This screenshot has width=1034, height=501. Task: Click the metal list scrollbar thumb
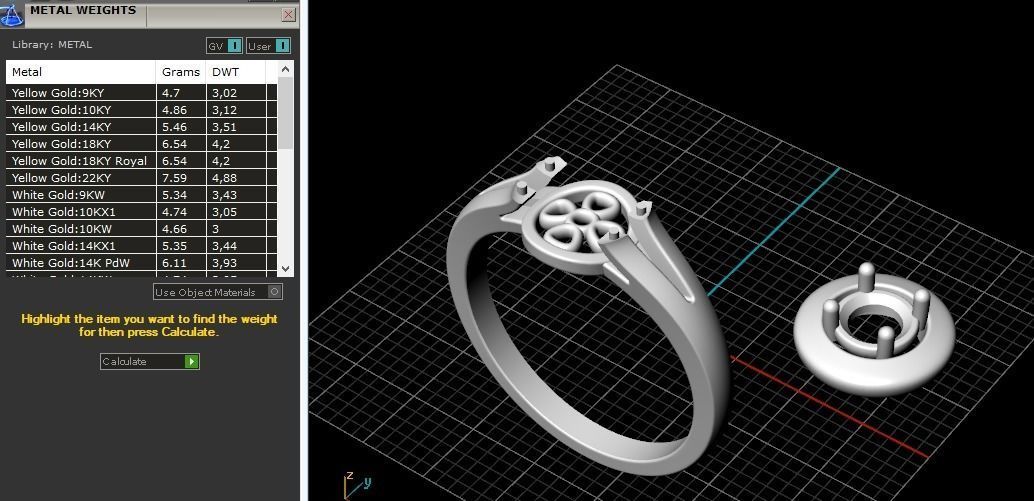[x=286, y=113]
